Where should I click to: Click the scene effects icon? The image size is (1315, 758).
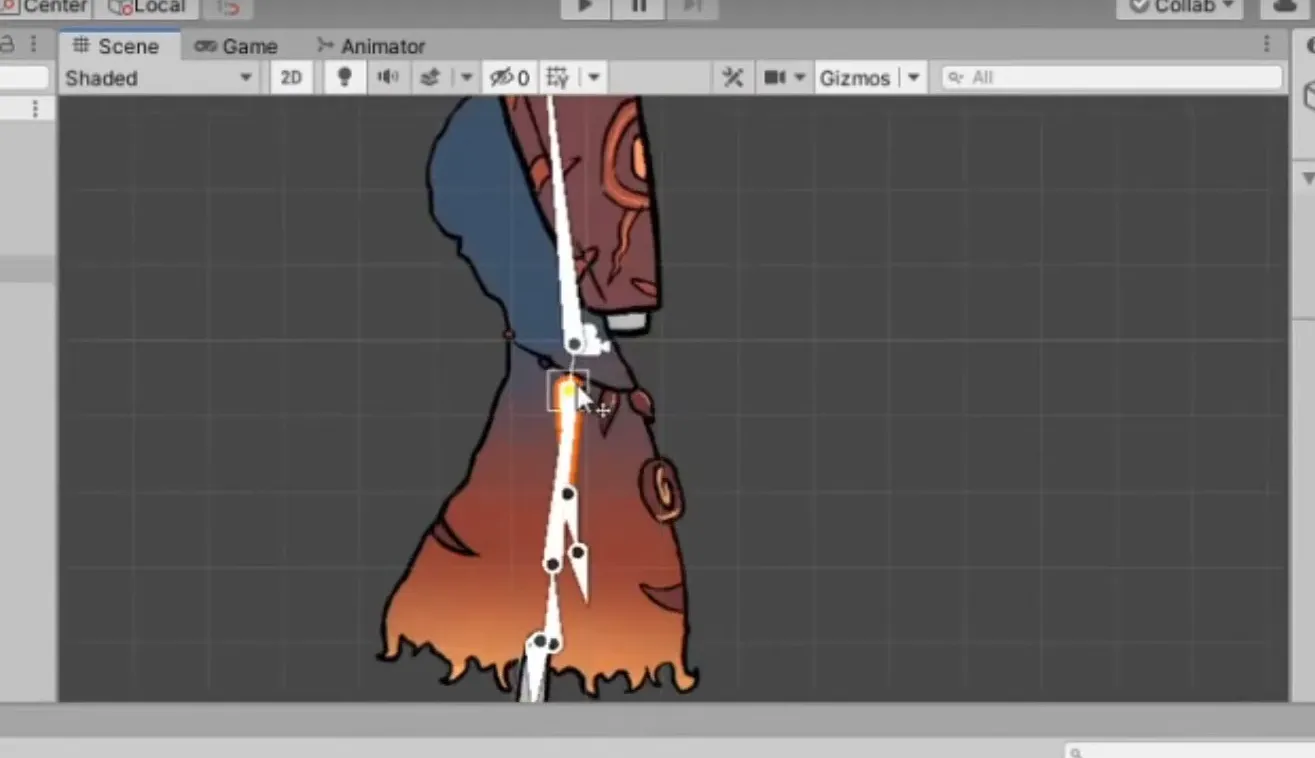point(430,77)
